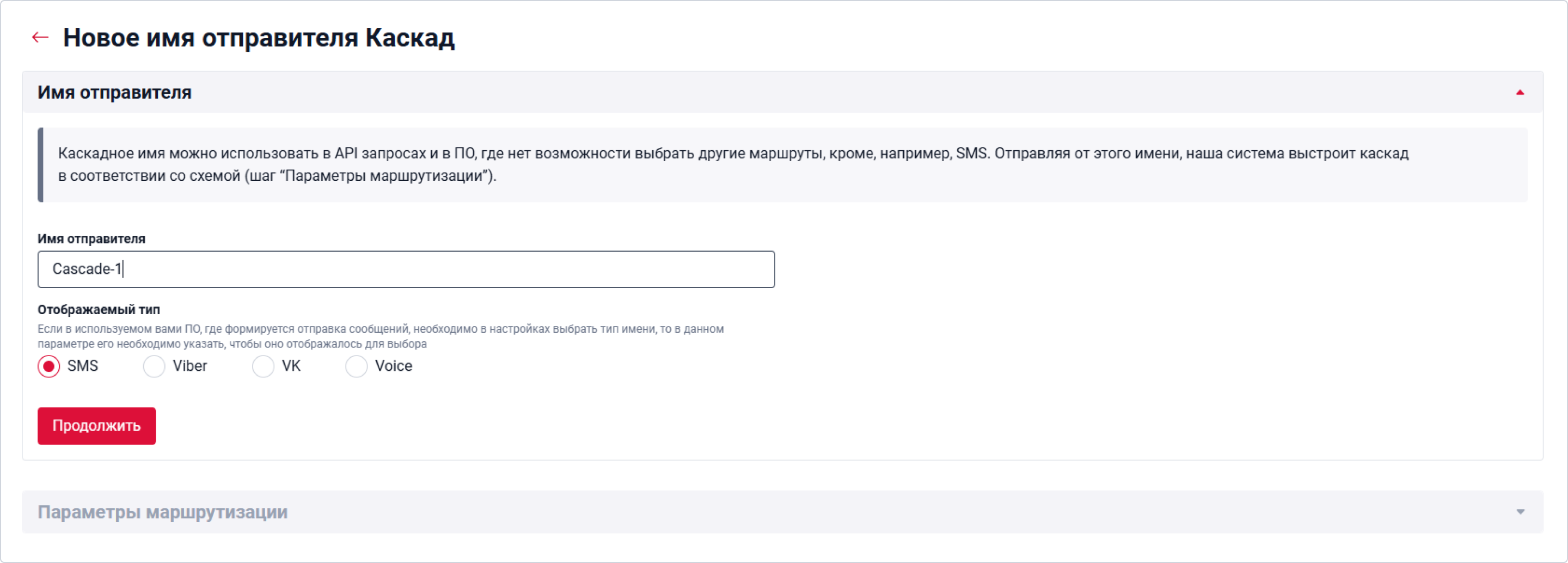This screenshot has width=1568, height=563.
Task: Click the red back arrow icon
Action: coord(40,38)
